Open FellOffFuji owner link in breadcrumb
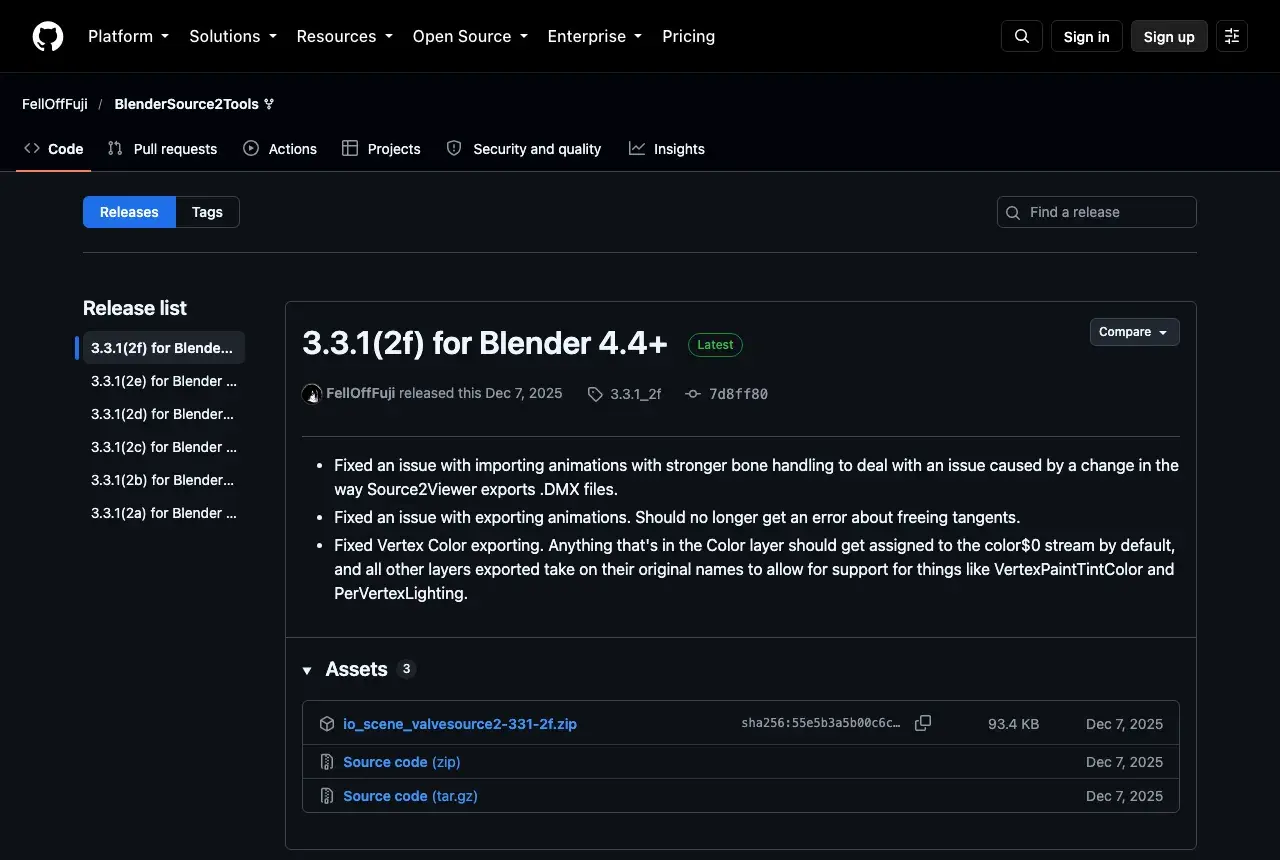The height and width of the screenshot is (860, 1280). click(x=55, y=104)
